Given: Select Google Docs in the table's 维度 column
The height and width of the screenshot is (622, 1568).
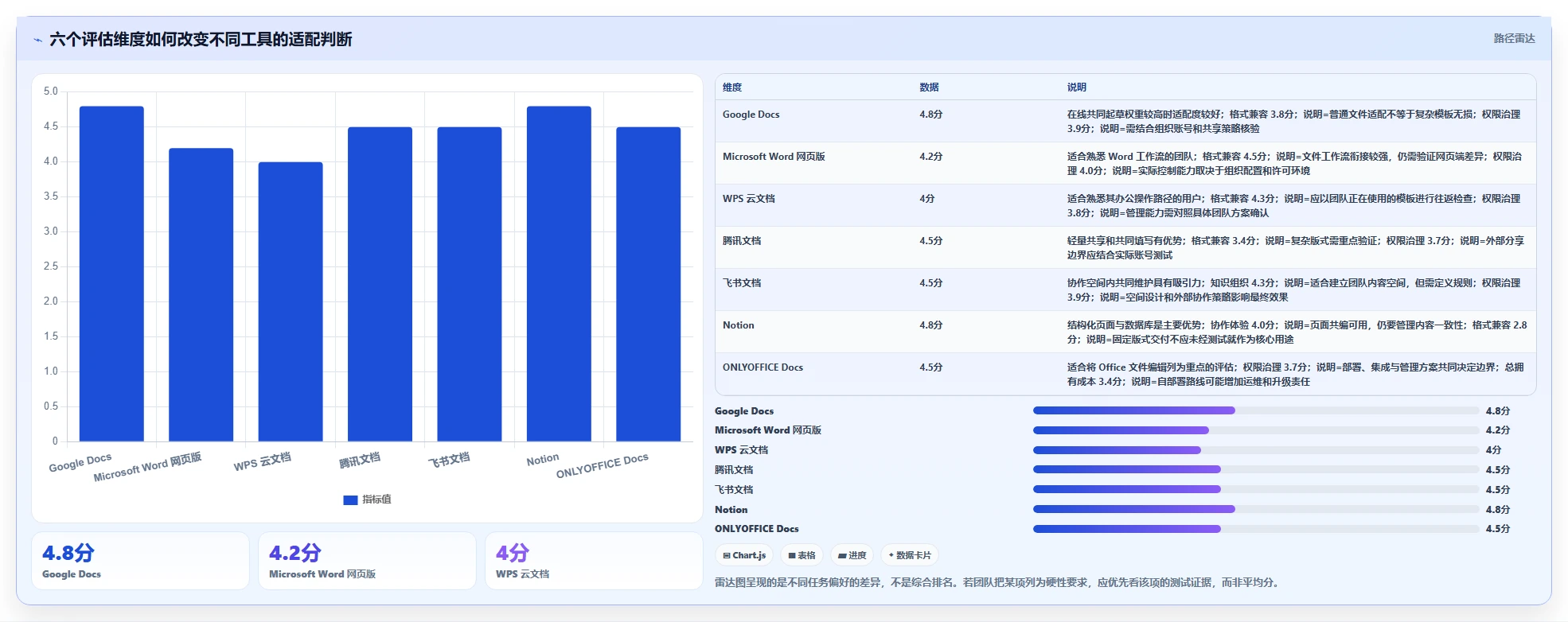Looking at the screenshot, I should pos(751,115).
